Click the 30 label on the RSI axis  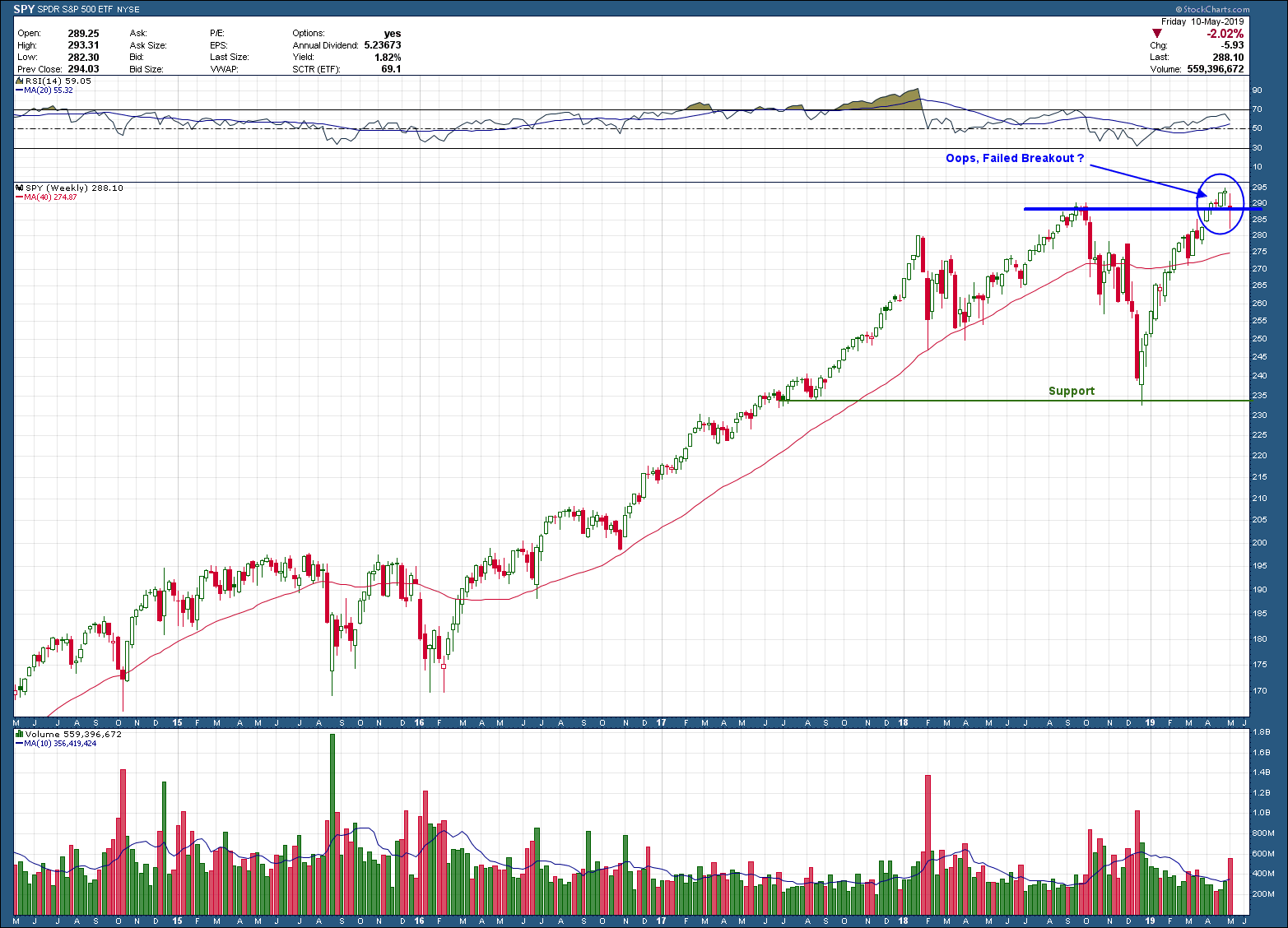tap(1257, 148)
